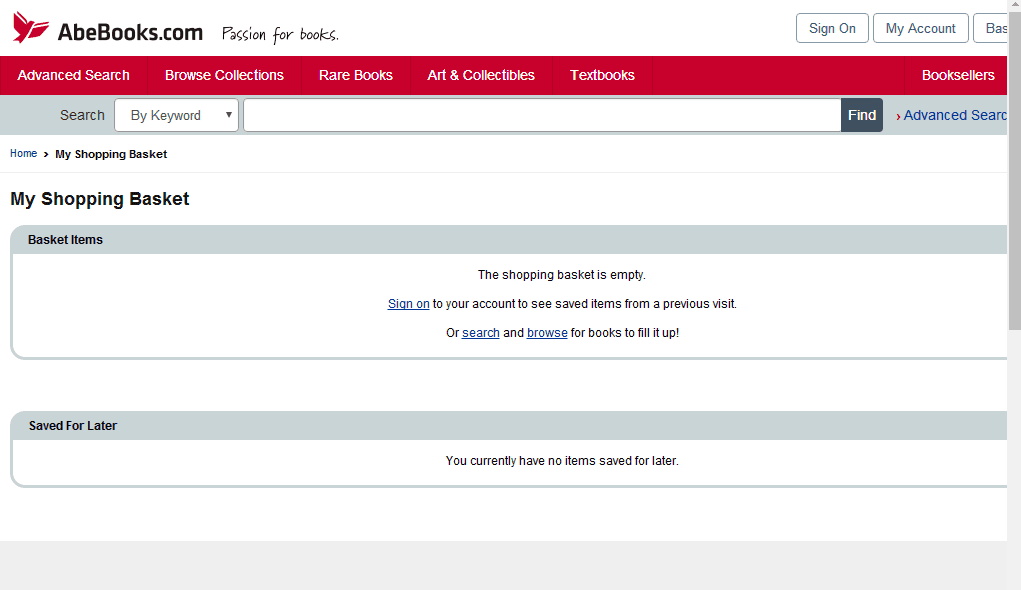Select the Rare Books navigation tab
Screen dimensions: 1021x590
(x=356, y=75)
